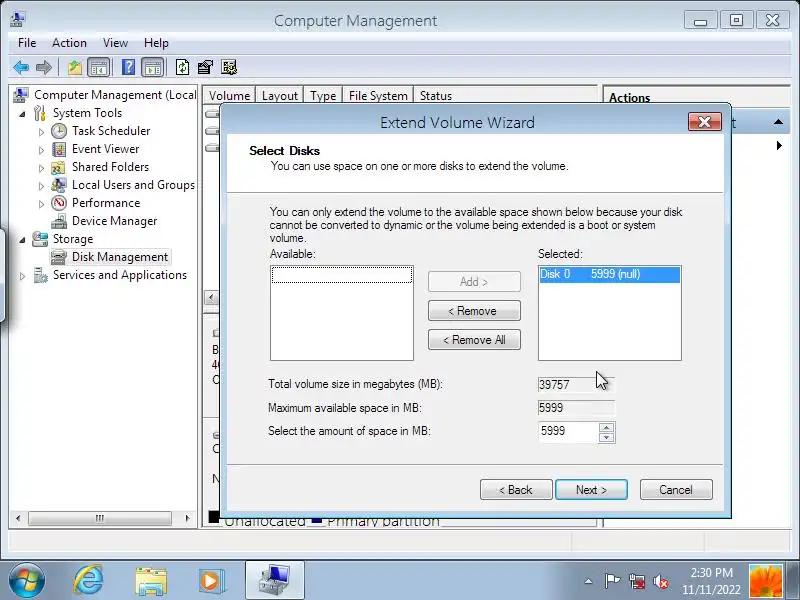
Task: Collapse the Storage tree node
Action: (x=22, y=240)
